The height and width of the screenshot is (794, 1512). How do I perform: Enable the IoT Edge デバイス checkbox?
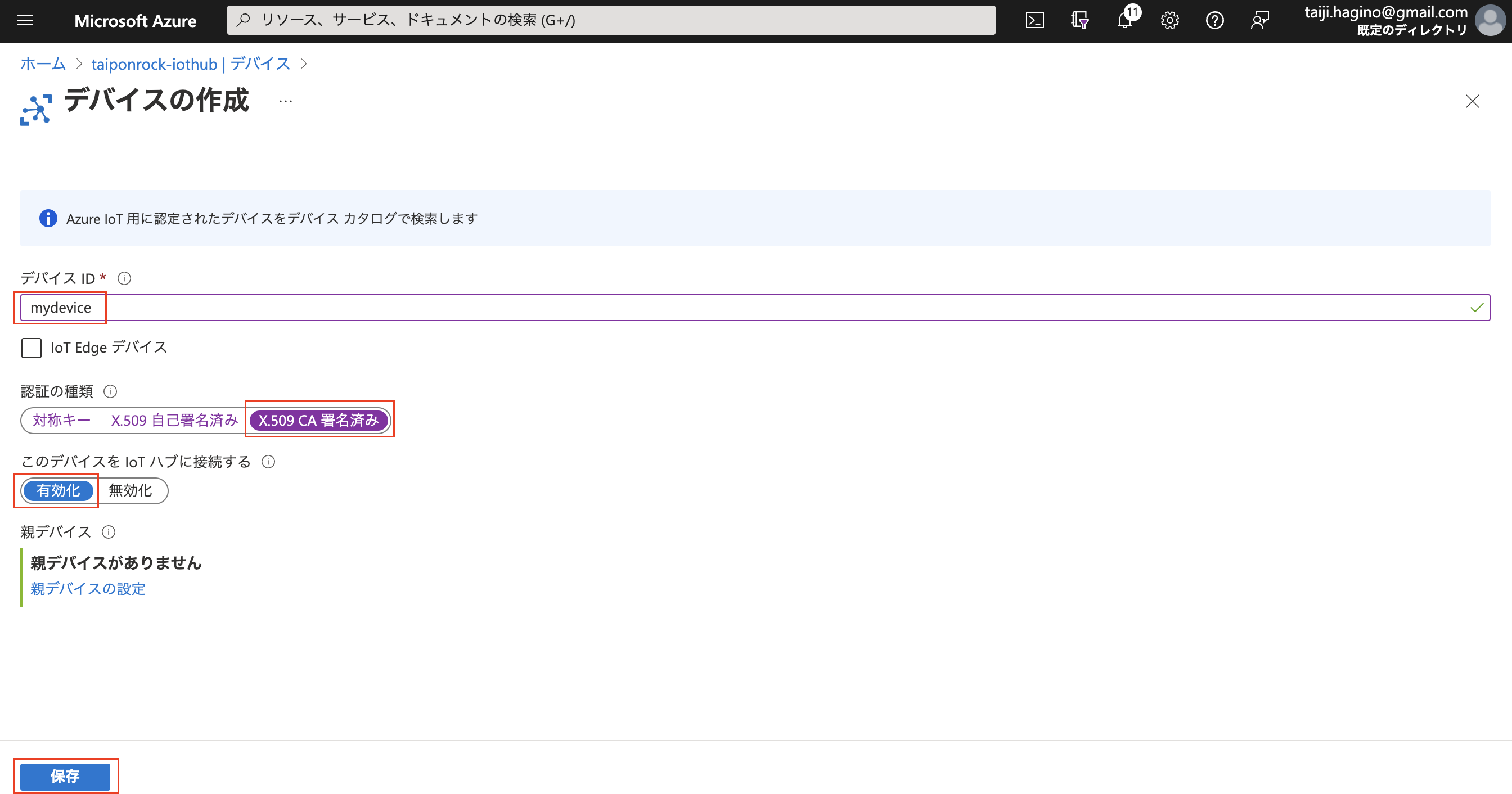31,348
